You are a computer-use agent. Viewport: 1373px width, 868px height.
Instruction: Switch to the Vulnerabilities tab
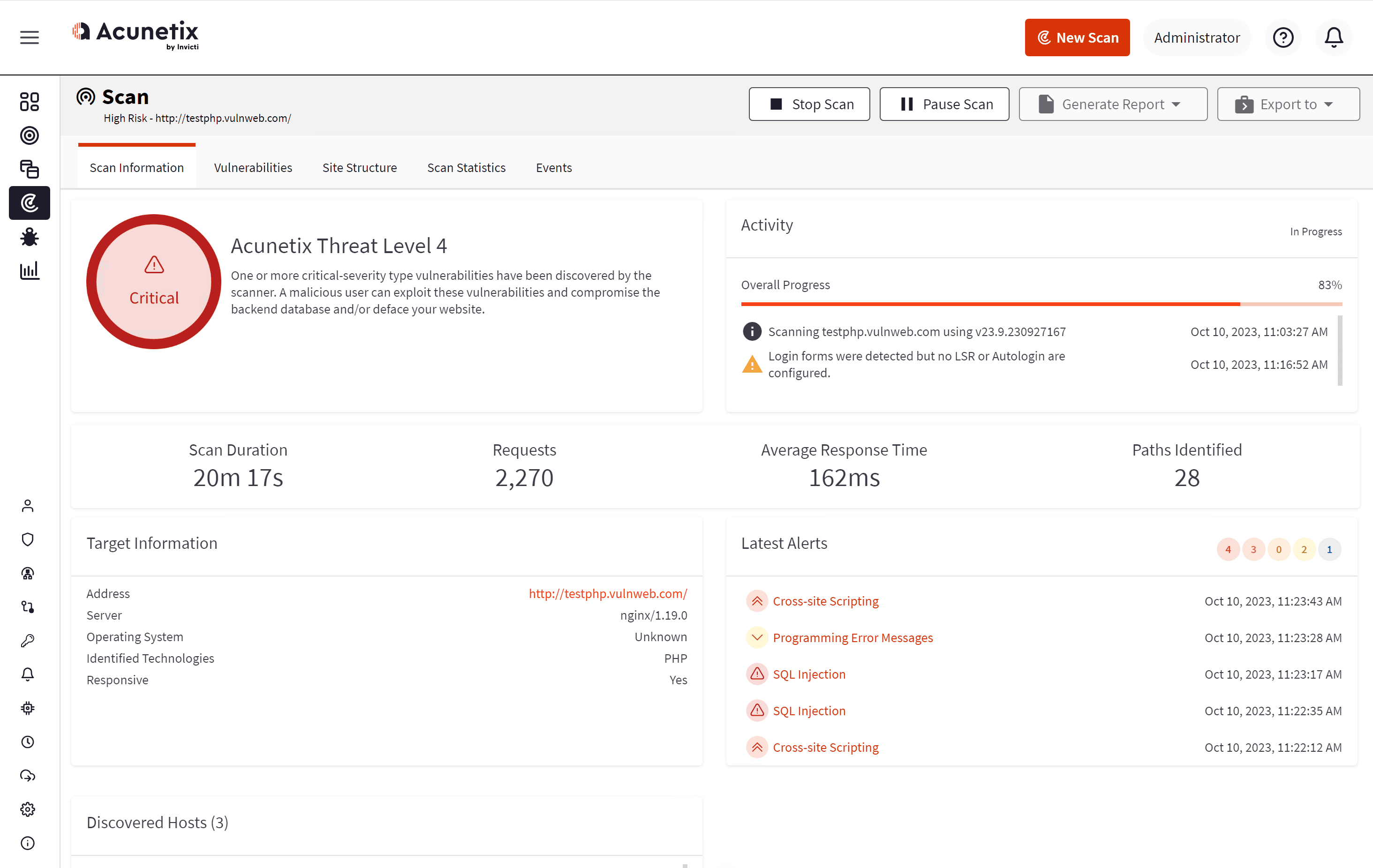click(253, 168)
